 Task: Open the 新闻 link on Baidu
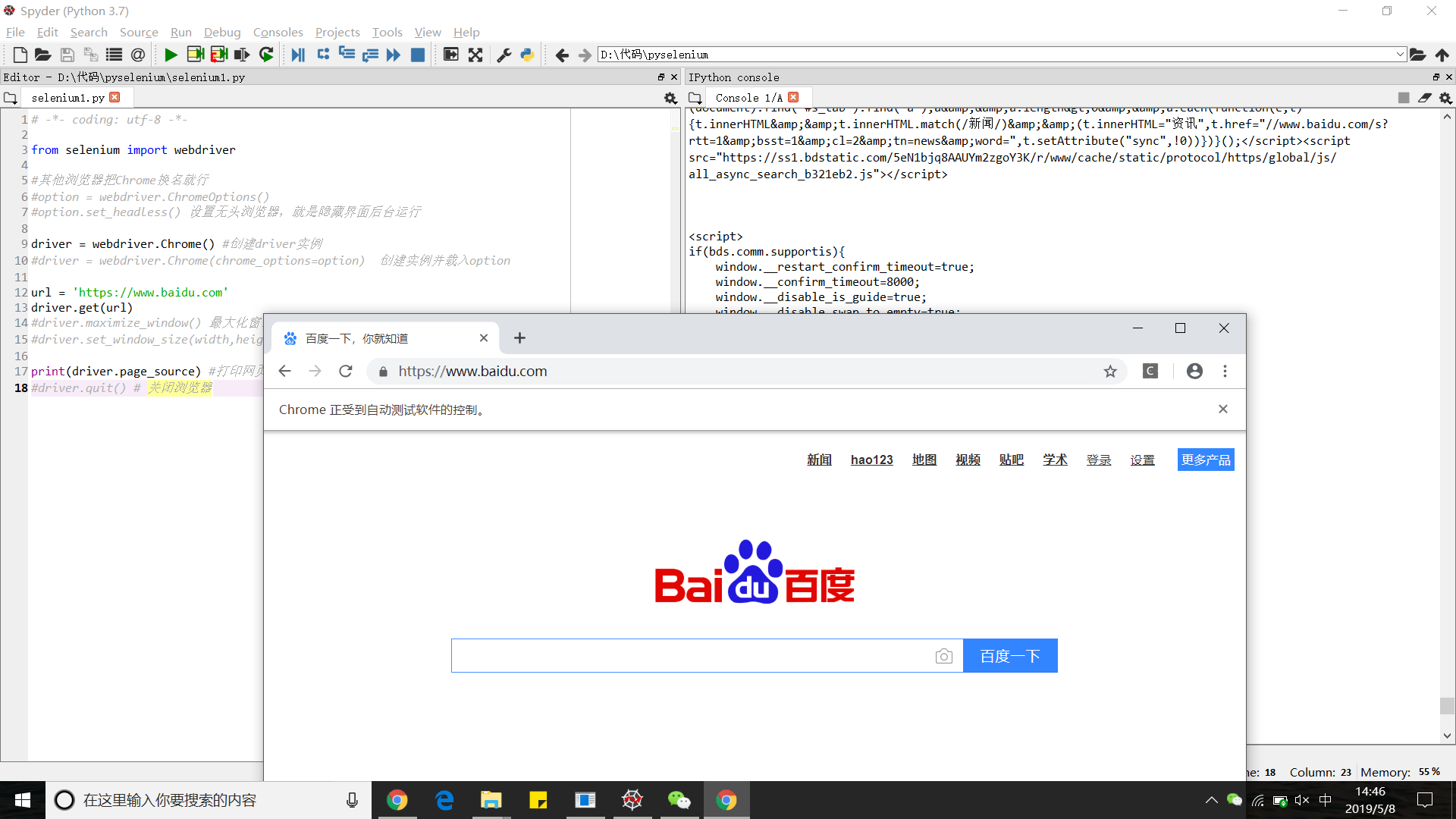point(819,460)
